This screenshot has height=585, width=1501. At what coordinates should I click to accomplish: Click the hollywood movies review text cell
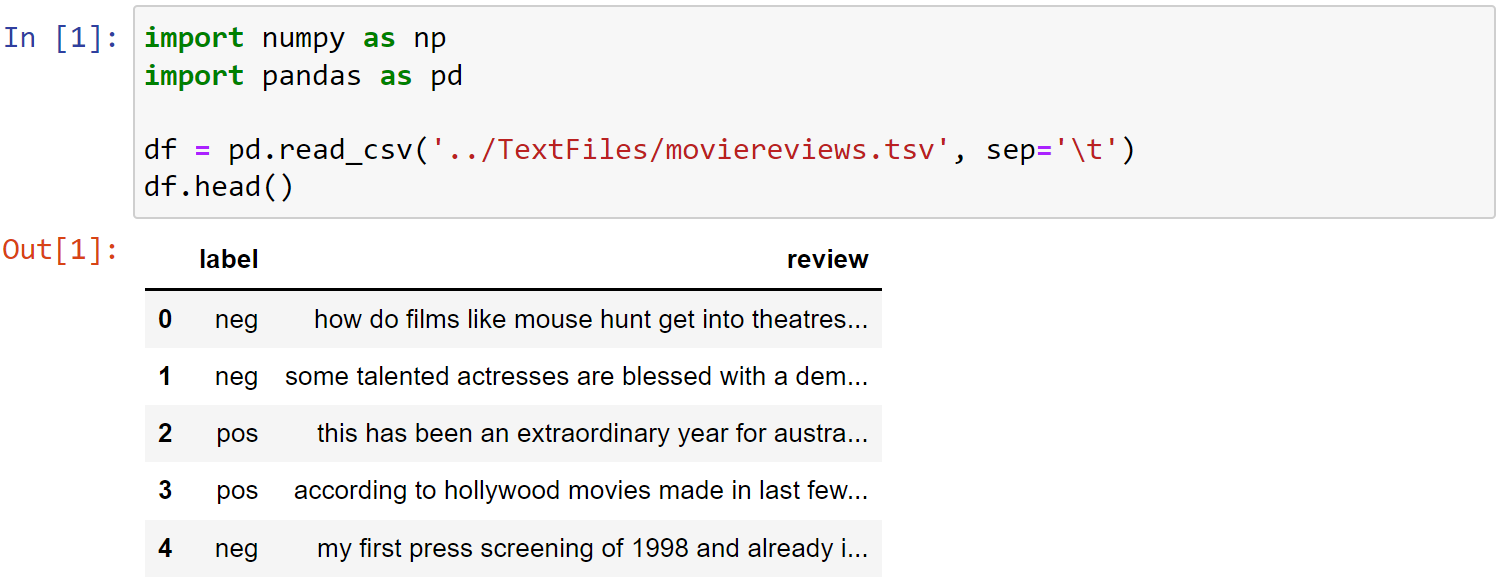(x=581, y=490)
